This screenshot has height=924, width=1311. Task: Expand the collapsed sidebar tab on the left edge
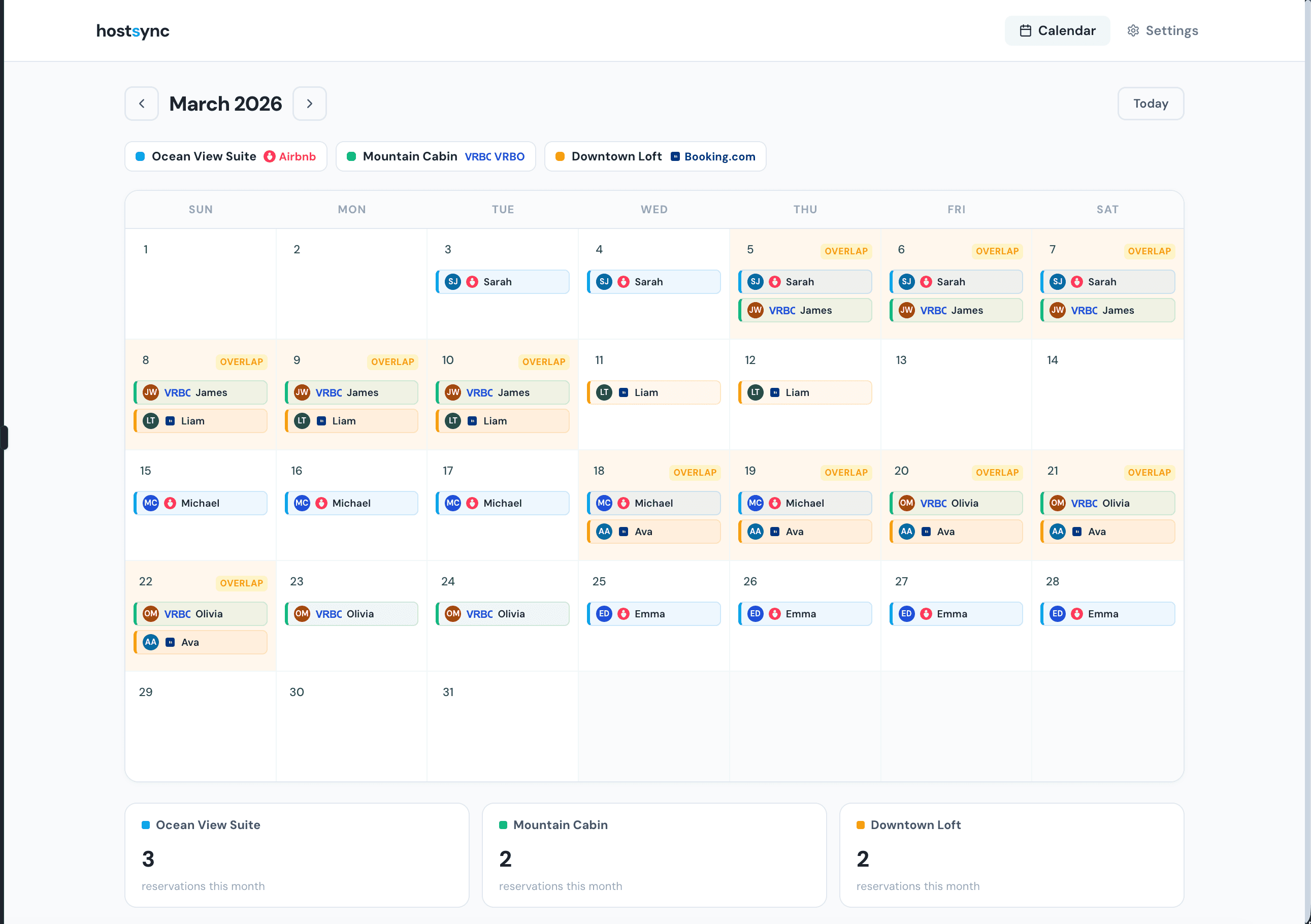5,437
